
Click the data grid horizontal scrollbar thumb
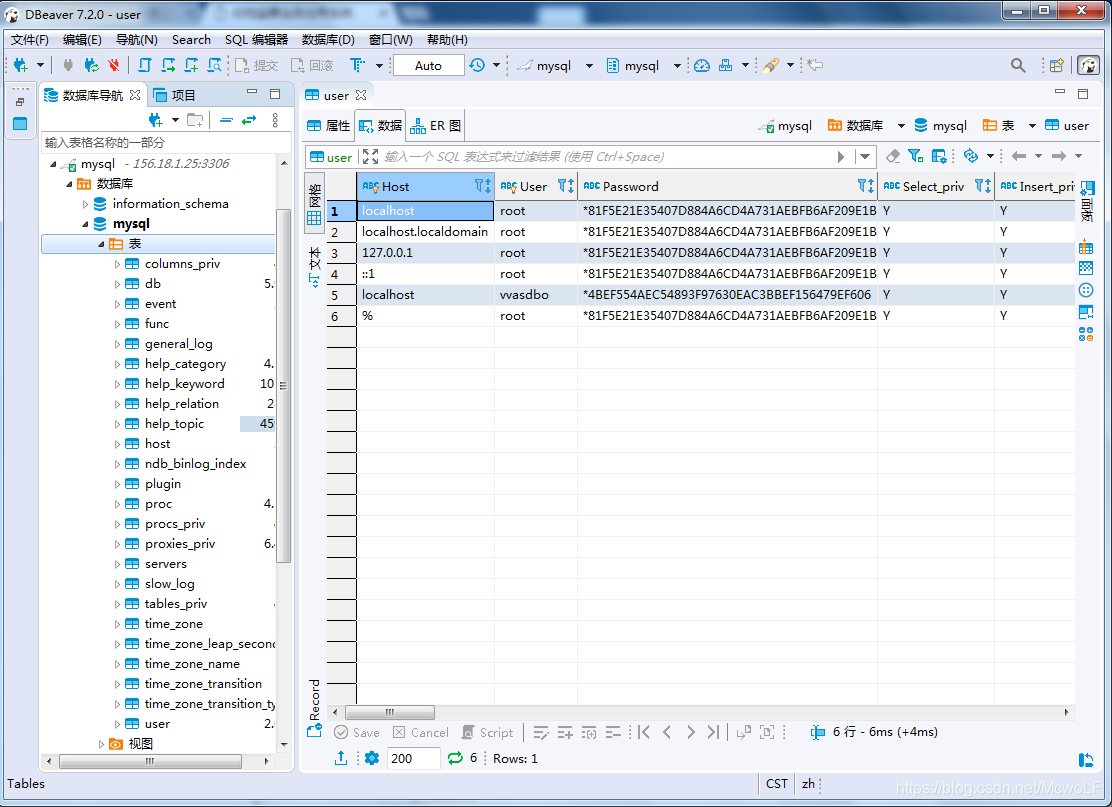[389, 712]
